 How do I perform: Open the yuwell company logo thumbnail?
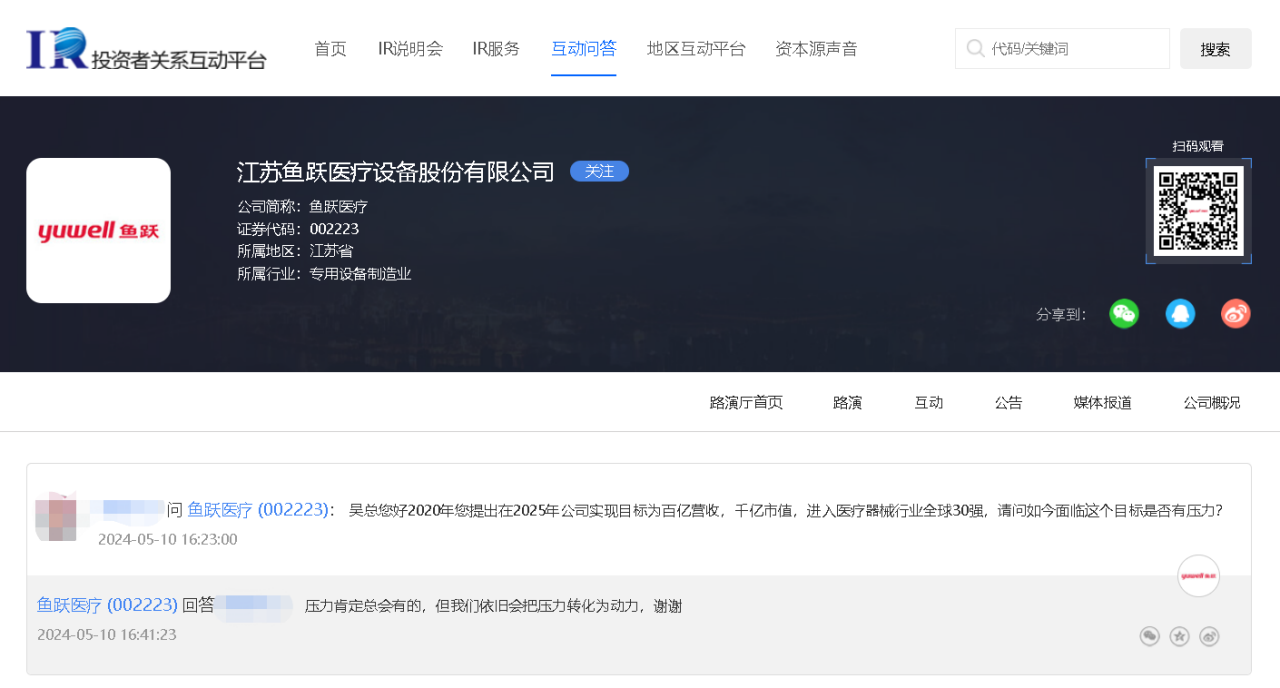click(x=98, y=230)
